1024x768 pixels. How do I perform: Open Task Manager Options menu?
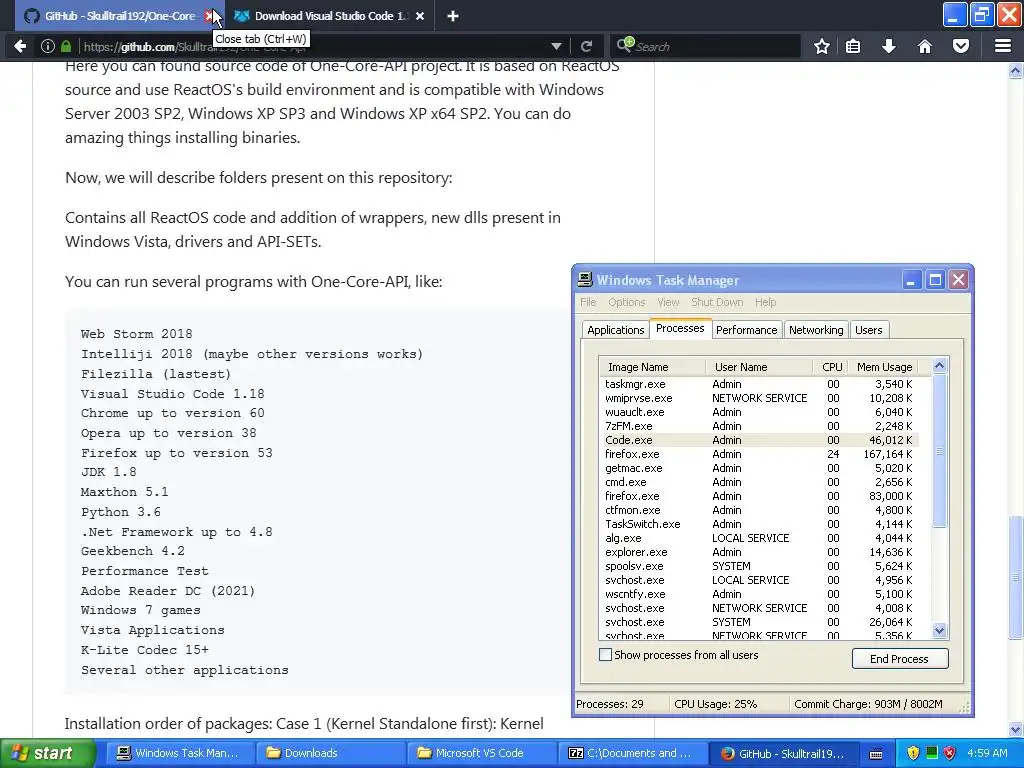coord(626,302)
